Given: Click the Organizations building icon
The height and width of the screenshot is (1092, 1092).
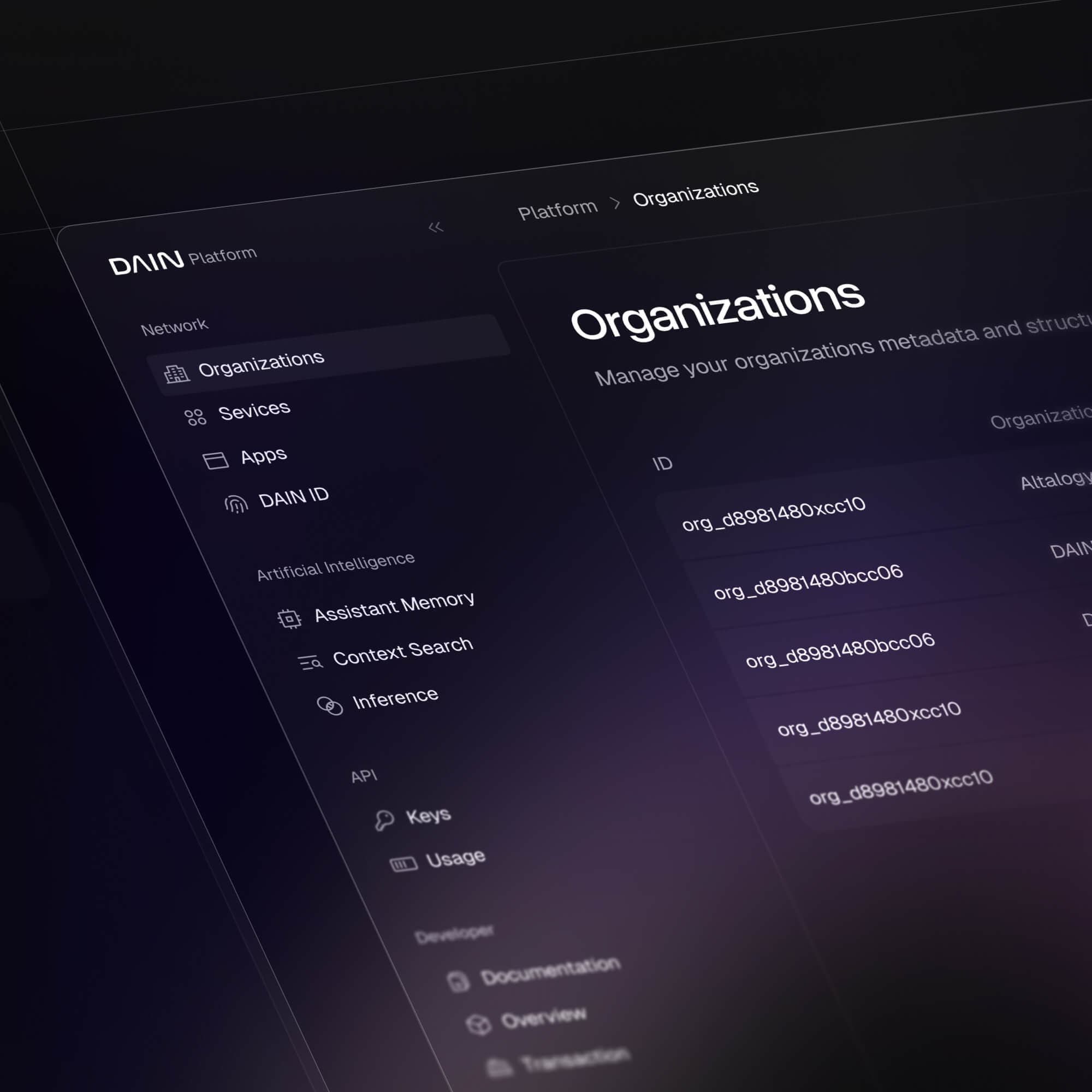Looking at the screenshot, I should click(x=176, y=373).
